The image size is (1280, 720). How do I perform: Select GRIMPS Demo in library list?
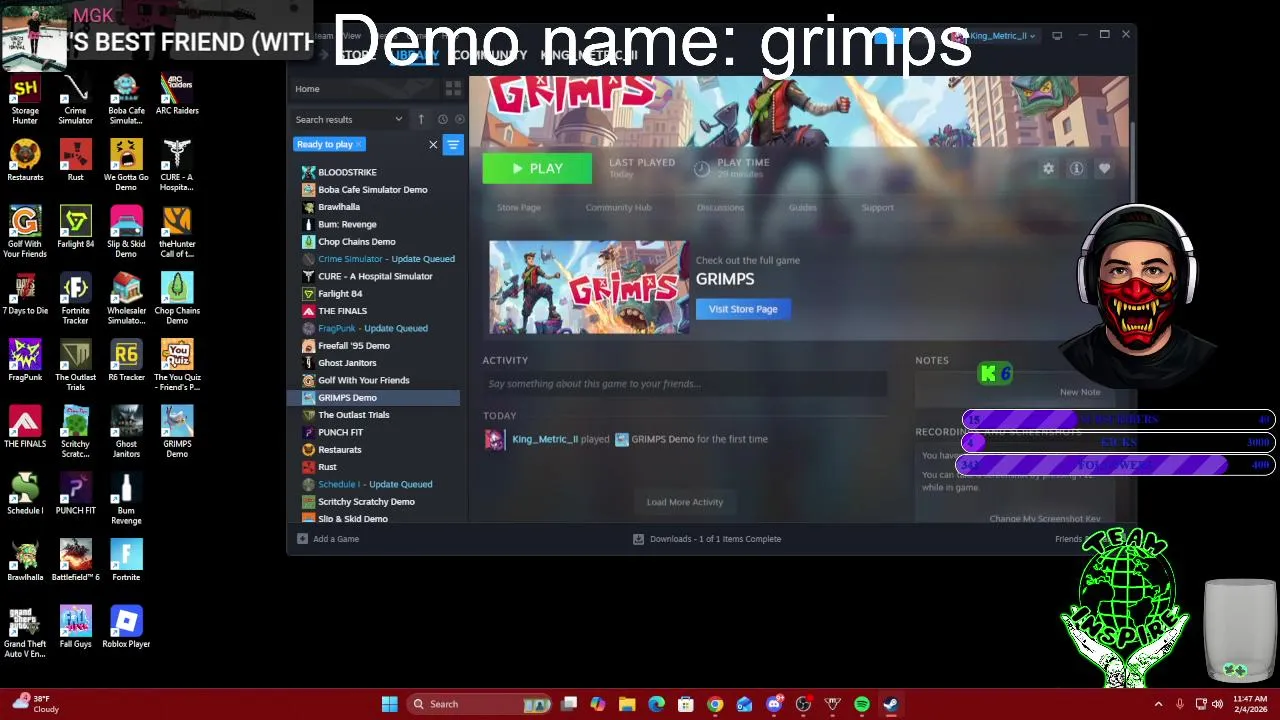point(376,398)
